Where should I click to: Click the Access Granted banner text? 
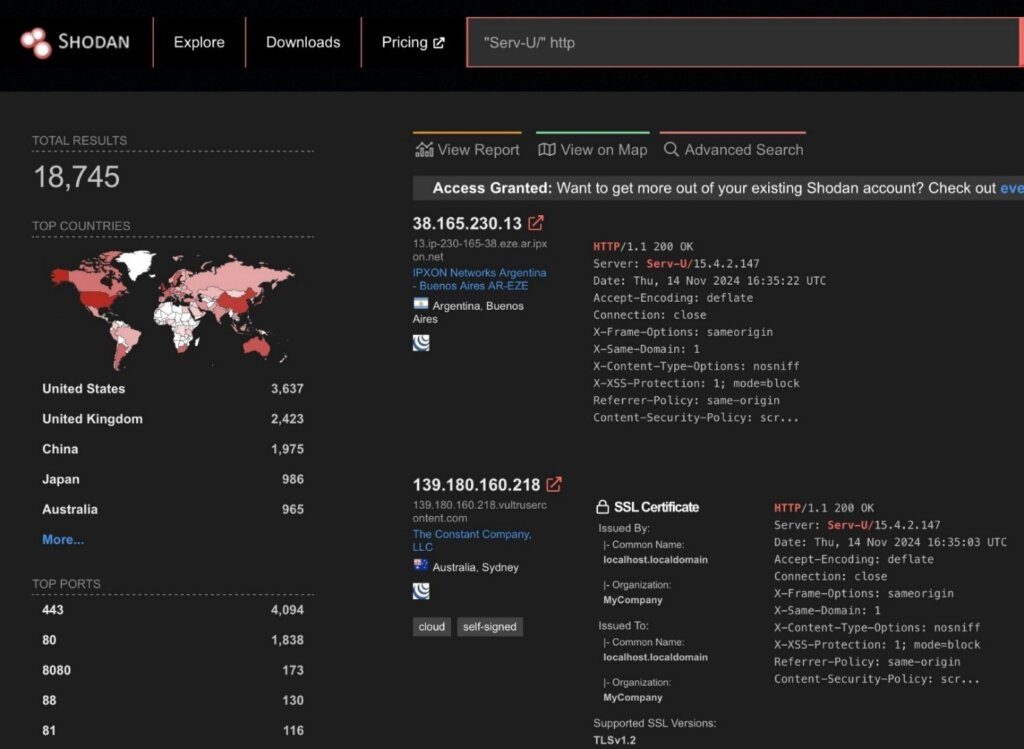[x=718, y=188]
